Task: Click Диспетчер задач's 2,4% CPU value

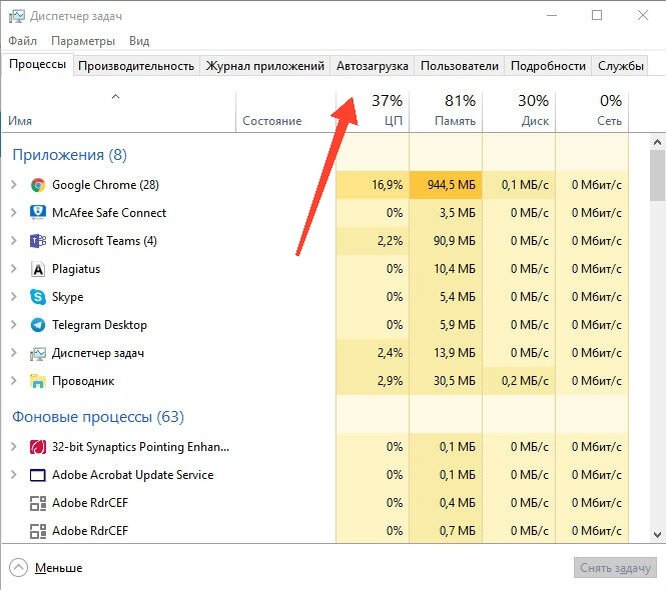Action: (390, 353)
